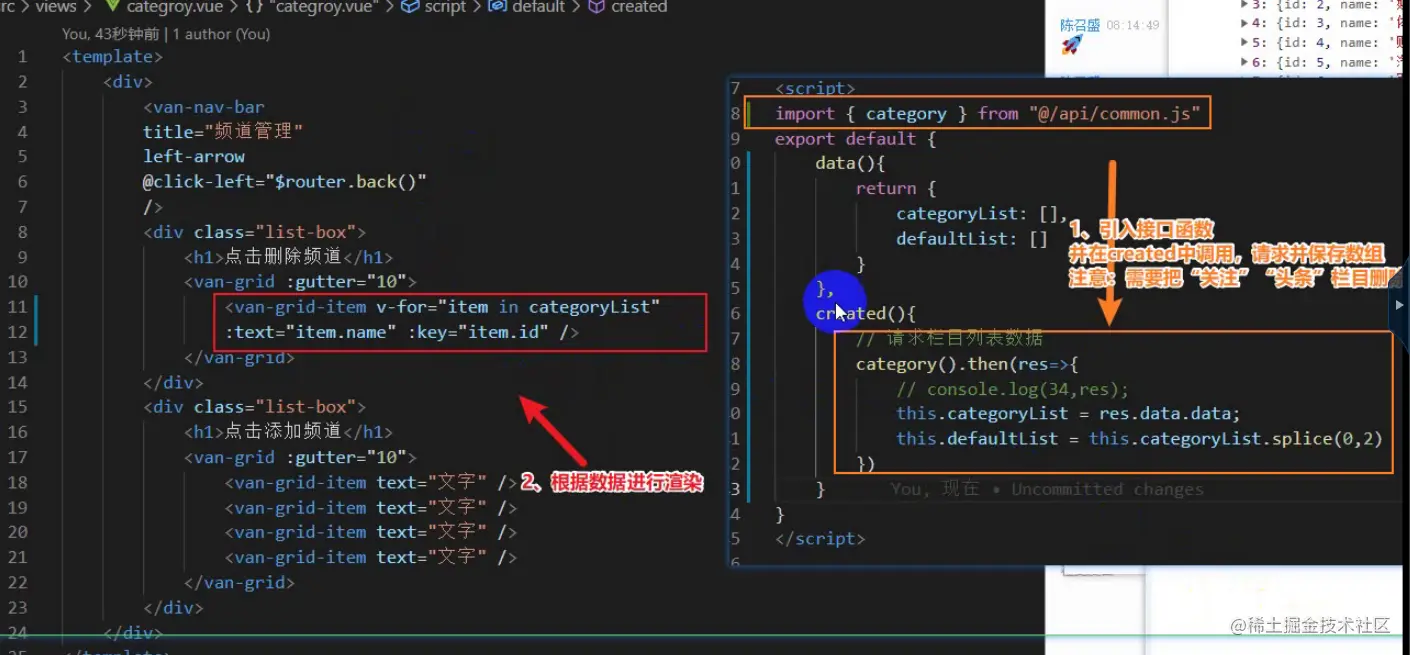Open 陈召盛's username in the chat panel
Image resolution: width=1410 pixels, height=655 pixels.
click(x=1080, y=25)
